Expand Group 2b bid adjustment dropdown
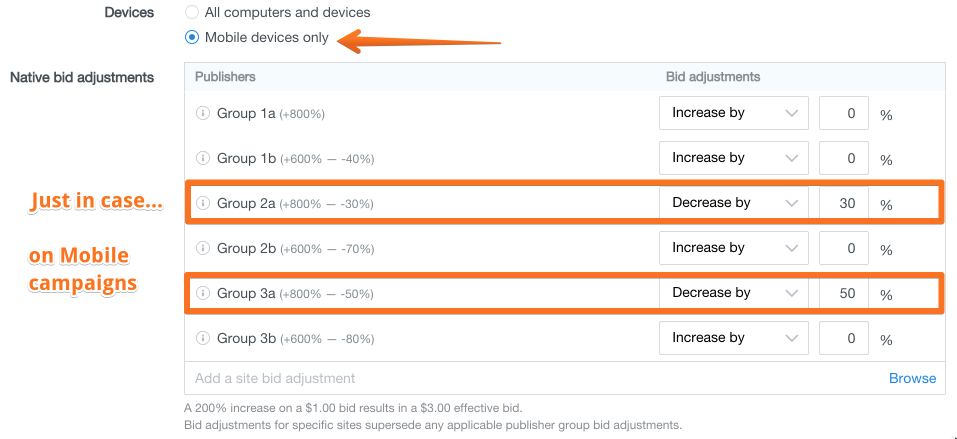 pos(734,248)
